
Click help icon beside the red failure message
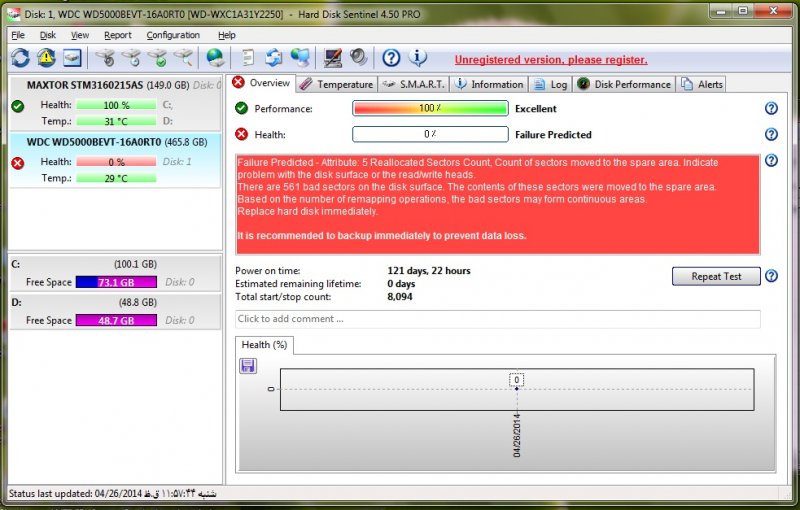pos(771,160)
